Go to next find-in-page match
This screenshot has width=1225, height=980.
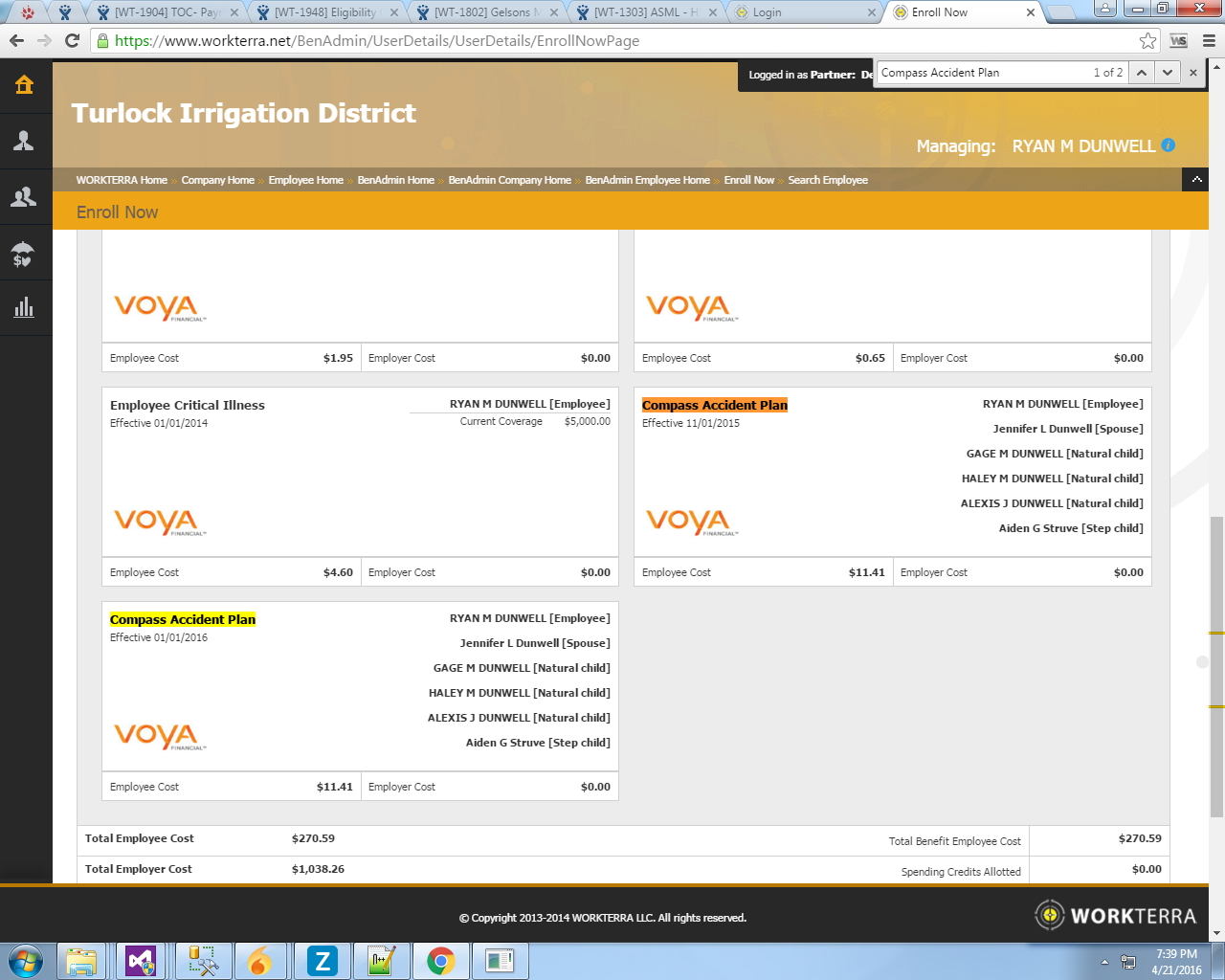pos(1167,73)
